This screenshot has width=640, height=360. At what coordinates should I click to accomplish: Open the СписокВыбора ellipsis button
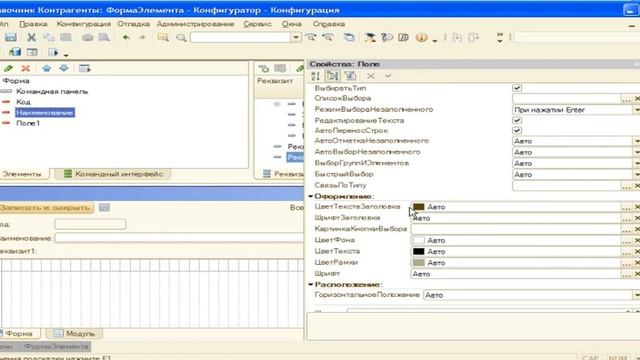tap(626, 99)
